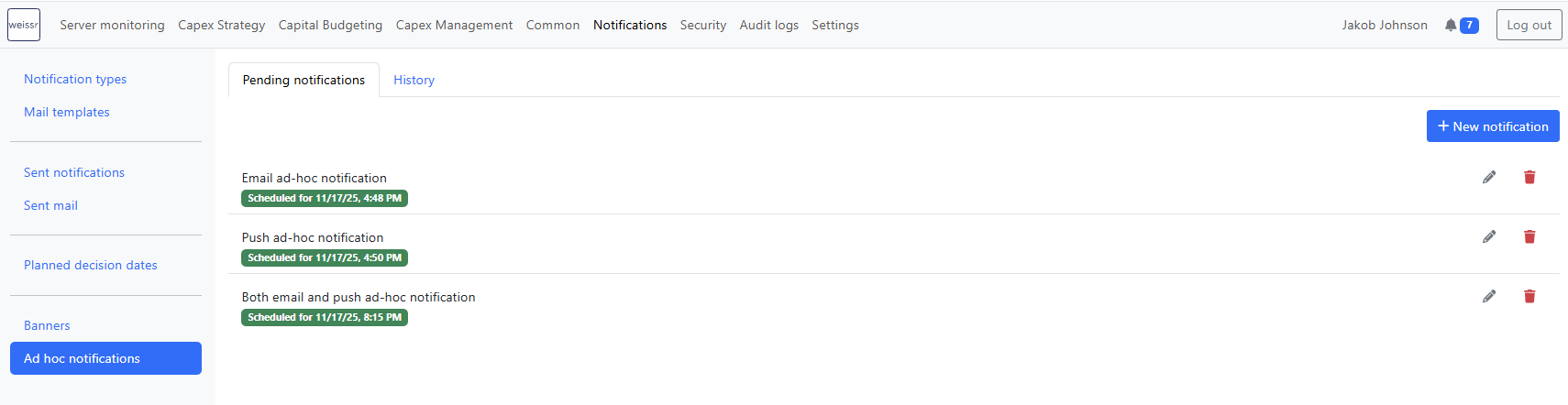1568x405 pixels.
Task: Edit the Email ad-hoc notification
Action: point(1489,177)
